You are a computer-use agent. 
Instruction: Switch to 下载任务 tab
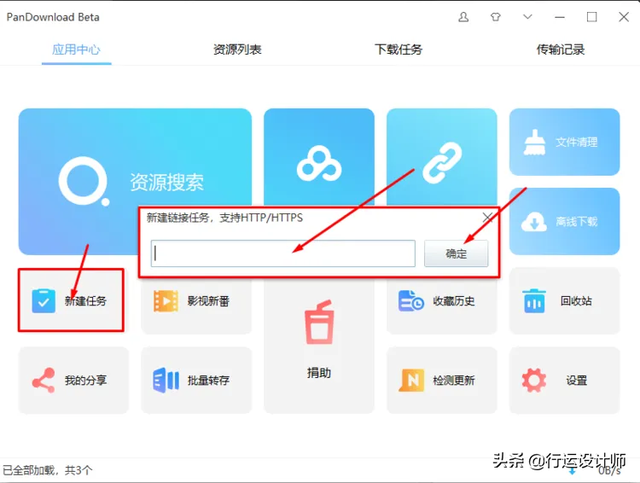point(399,50)
